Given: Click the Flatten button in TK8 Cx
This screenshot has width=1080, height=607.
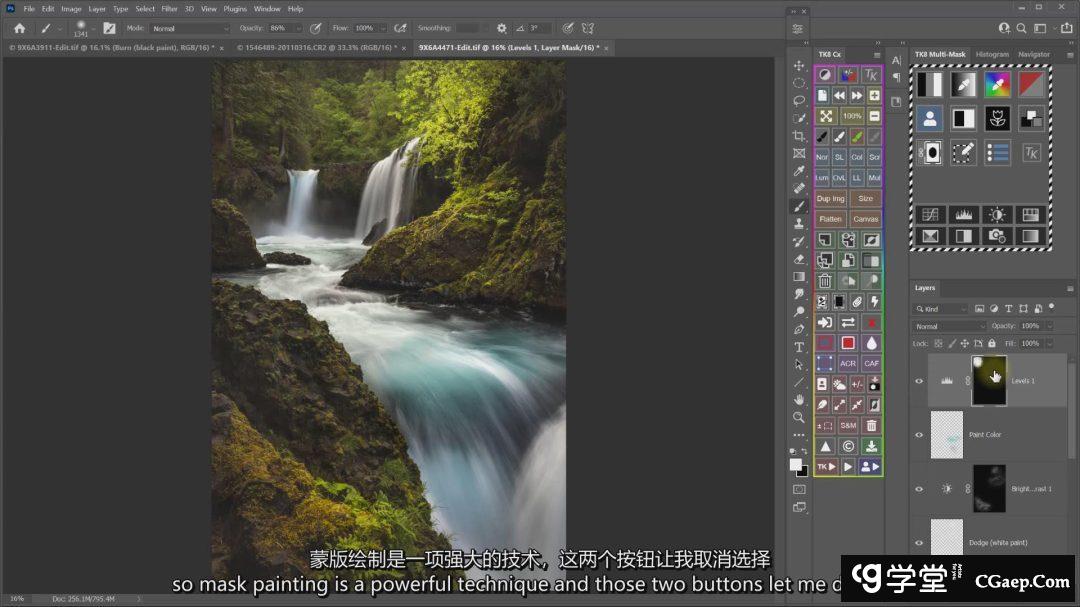Looking at the screenshot, I should [831, 219].
